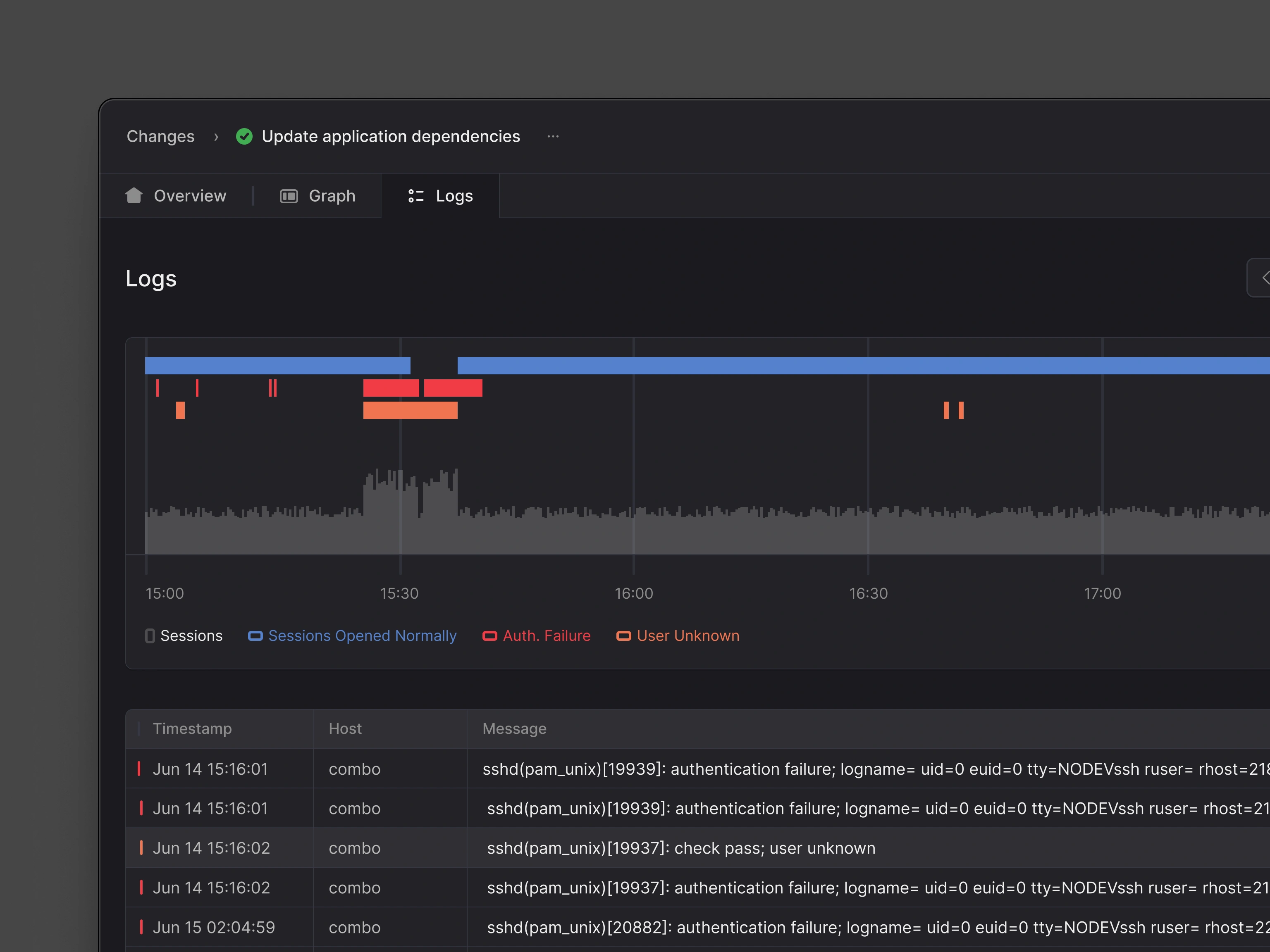Select the Logs tab

(440, 196)
